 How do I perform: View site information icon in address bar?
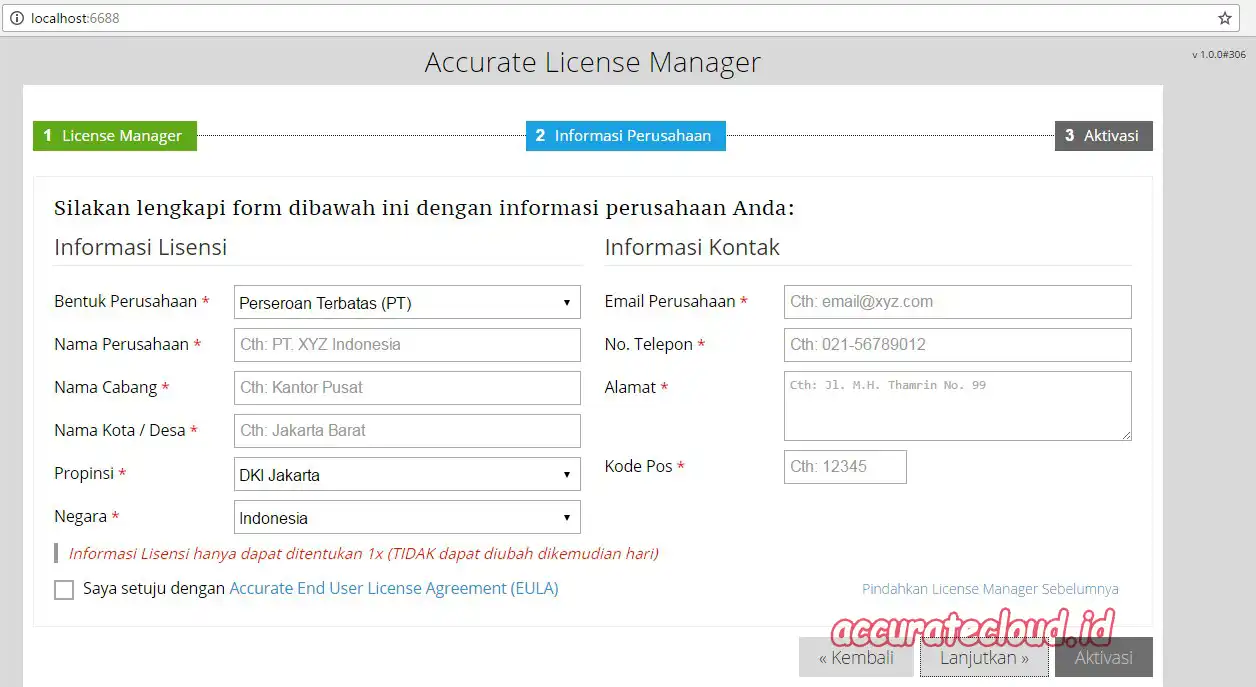(x=17, y=18)
